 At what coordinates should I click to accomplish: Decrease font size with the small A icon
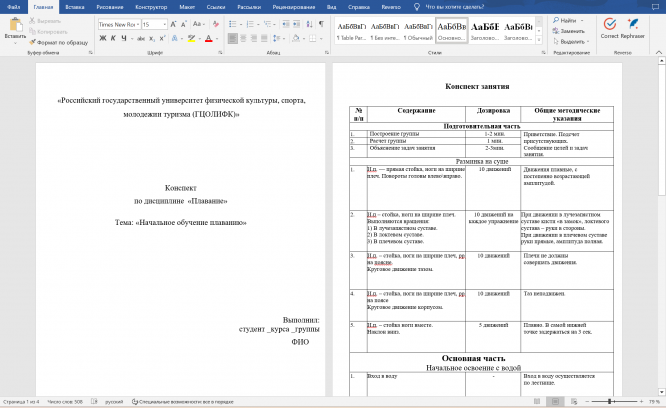pyautogui.click(x=183, y=24)
